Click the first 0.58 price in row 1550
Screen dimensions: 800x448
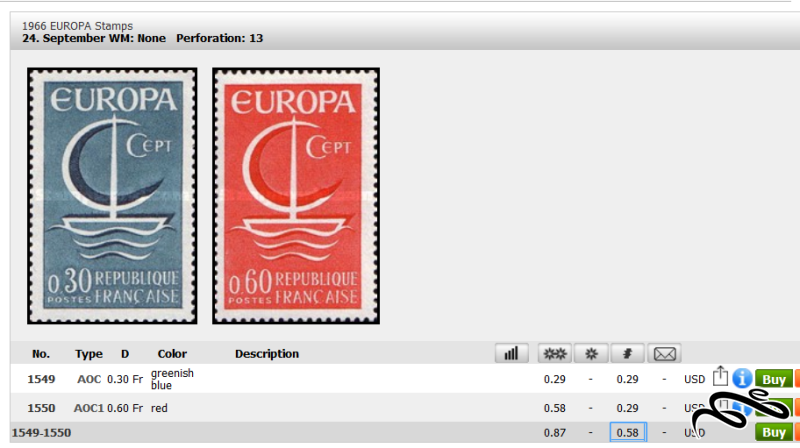point(555,408)
